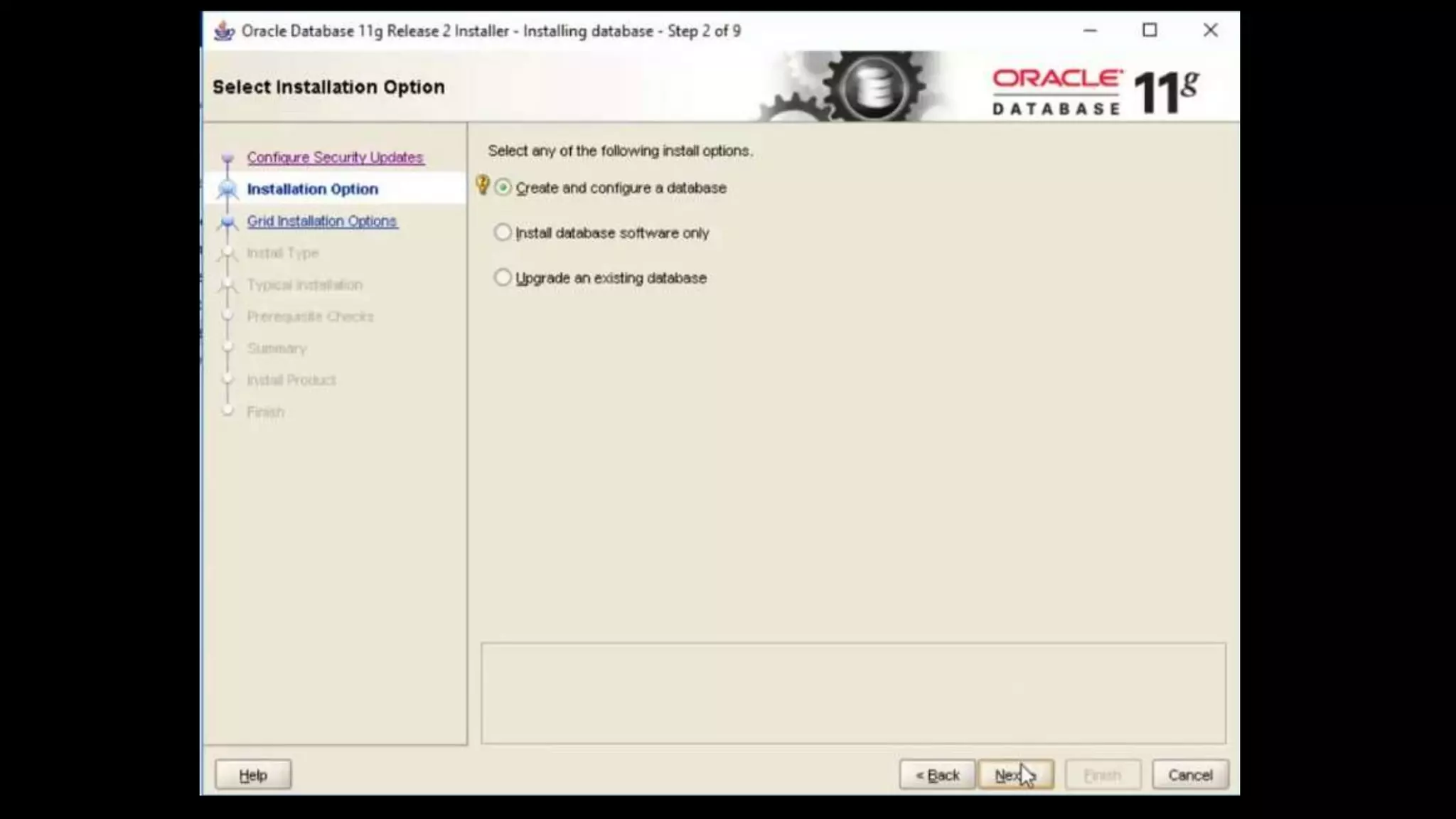The width and height of the screenshot is (1456, 819).
Task: Open Configure Security Updates step link
Action: point(335,157)
